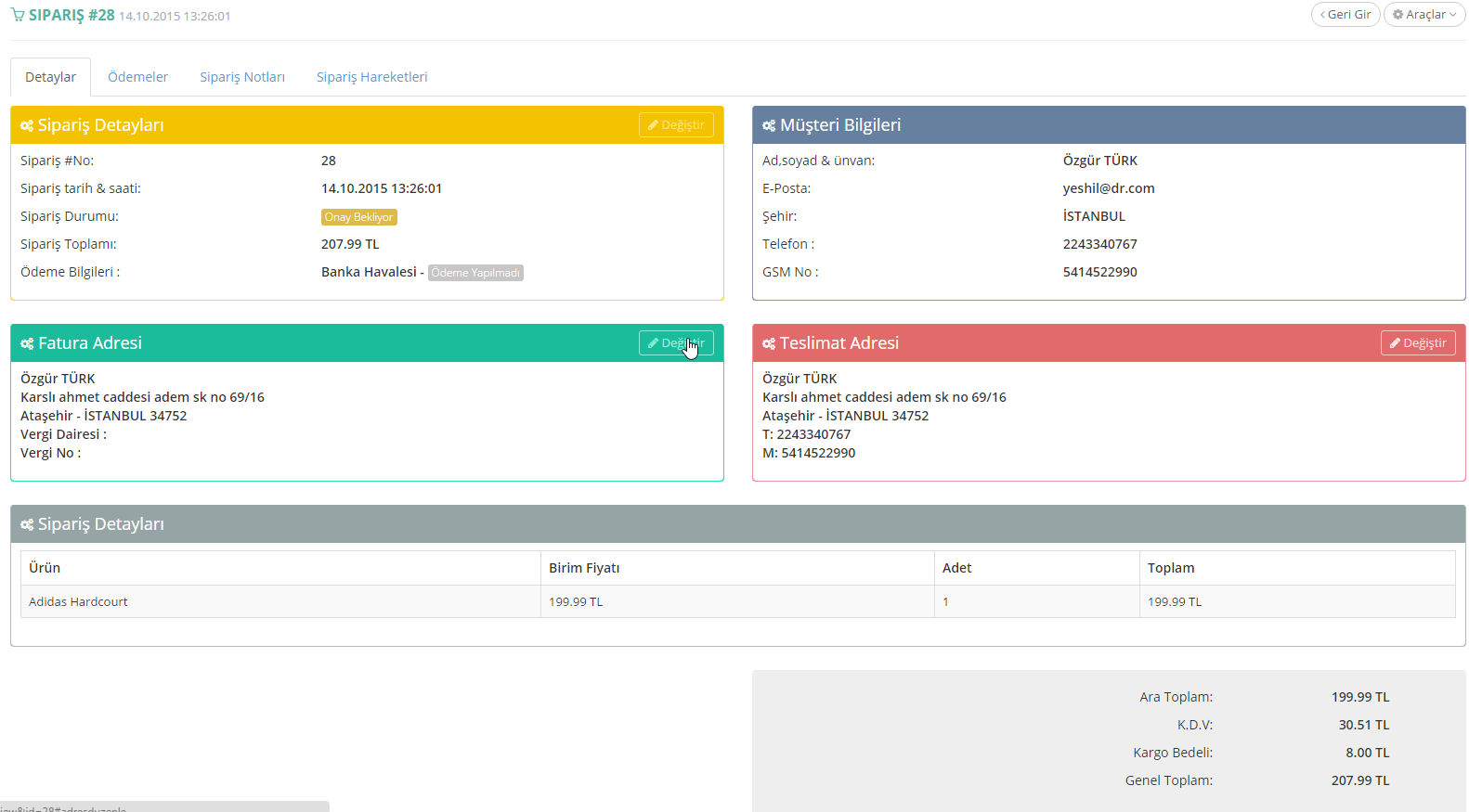Click the Onay Bekliyor status badge
Image resolution: width=1469 pixels, height=812 pixels.
tap(358, 217)
